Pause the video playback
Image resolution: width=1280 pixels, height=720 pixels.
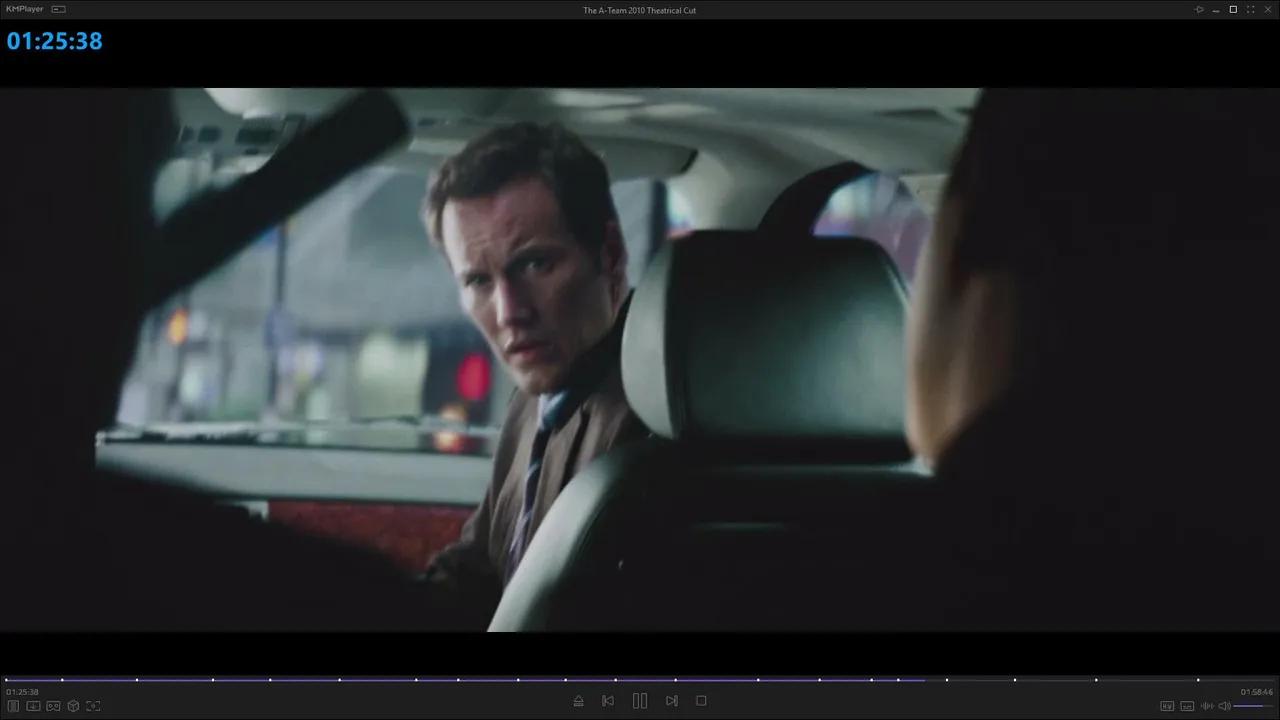[x=640, y=701]
